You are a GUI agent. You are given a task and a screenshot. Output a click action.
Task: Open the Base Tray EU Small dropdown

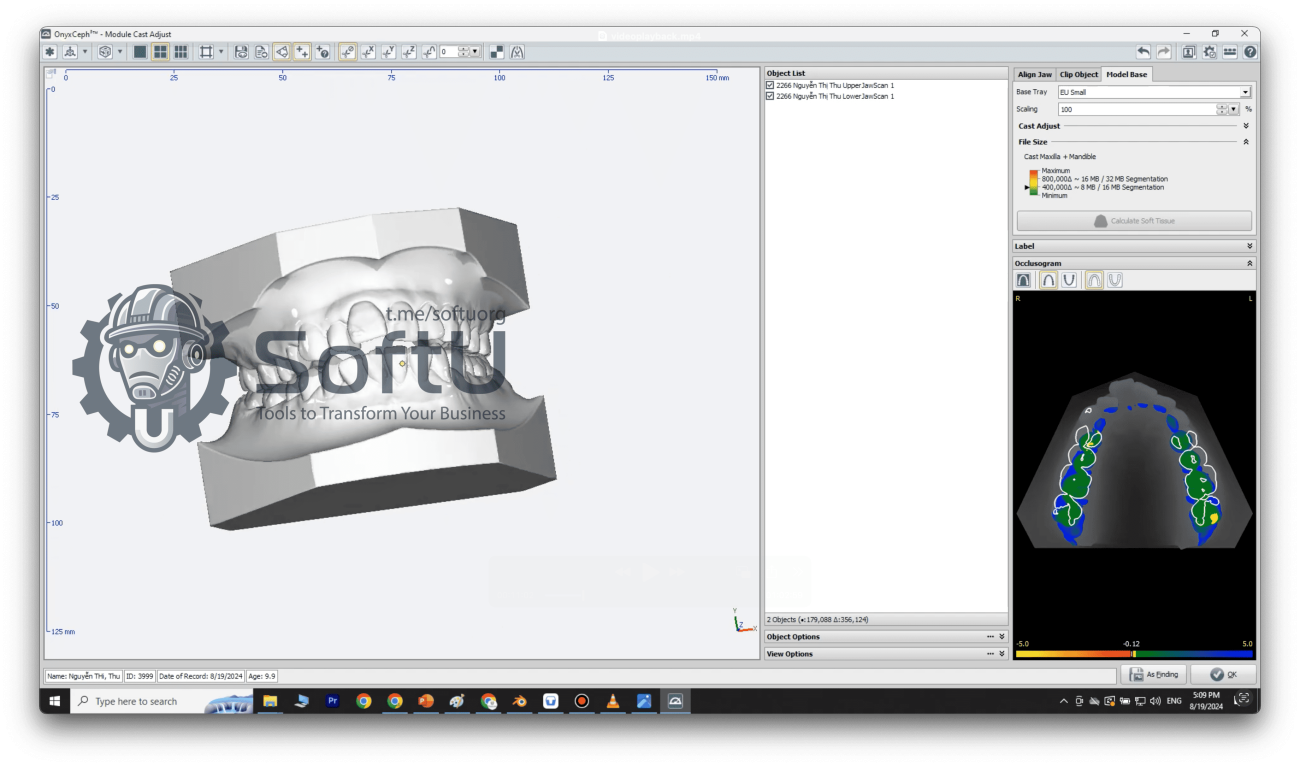click(1154, 92)
